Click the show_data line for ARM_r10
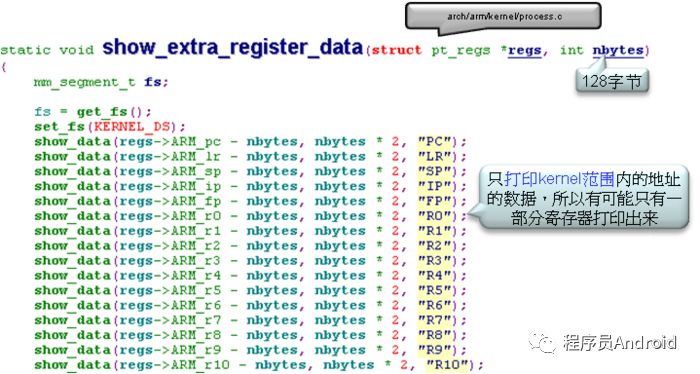The height and width of the screenshot is (374, 700). point(259,365)
